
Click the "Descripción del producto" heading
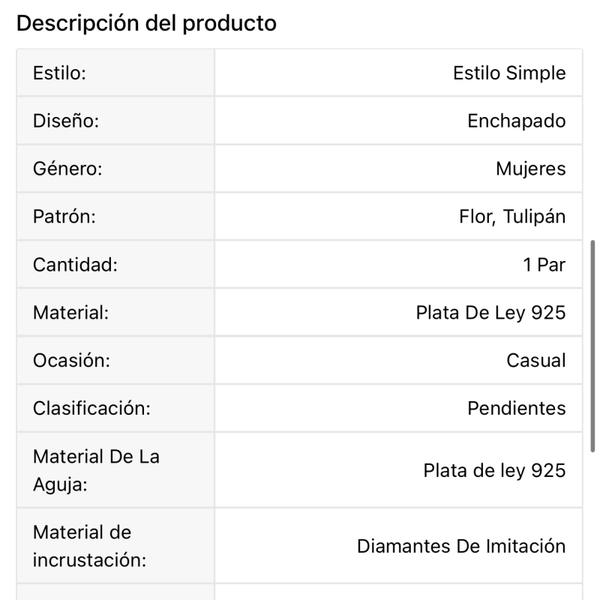(x=146, y=23)
